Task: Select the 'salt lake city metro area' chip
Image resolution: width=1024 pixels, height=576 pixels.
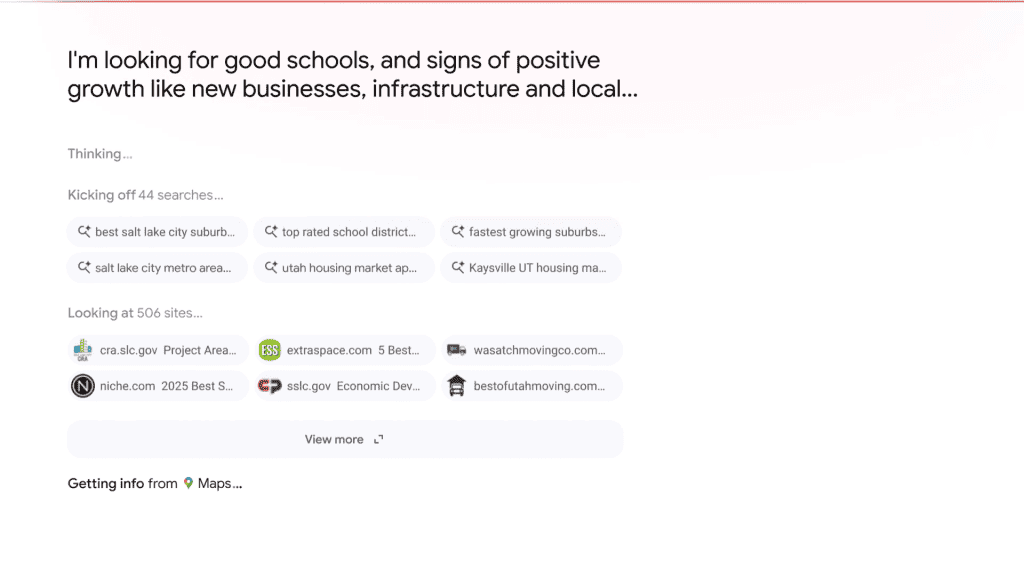Action: tap(157, 268)
